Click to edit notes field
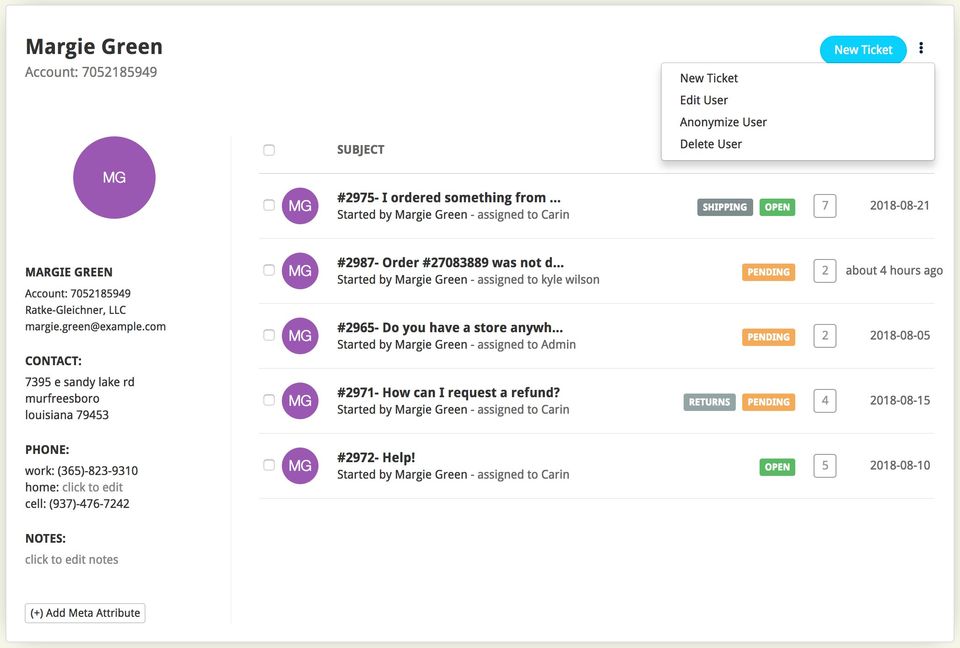Viewport: 960px width, 648px height. point(72,559)
